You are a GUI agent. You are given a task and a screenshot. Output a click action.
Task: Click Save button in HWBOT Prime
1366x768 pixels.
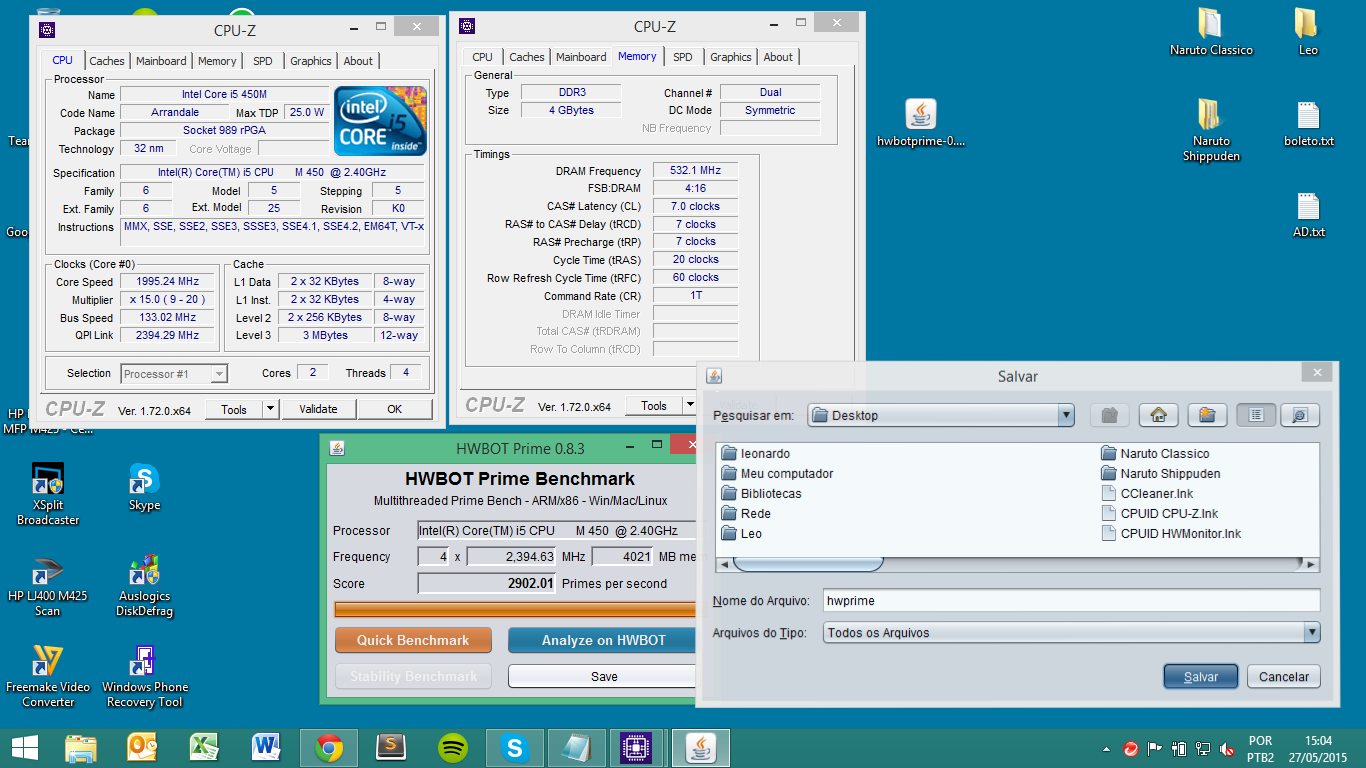603,676
